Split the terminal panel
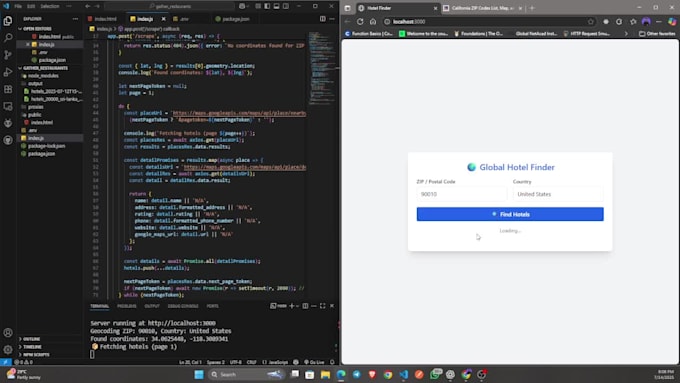The height and width of the screenshot is (383, 680). point(305,306)
